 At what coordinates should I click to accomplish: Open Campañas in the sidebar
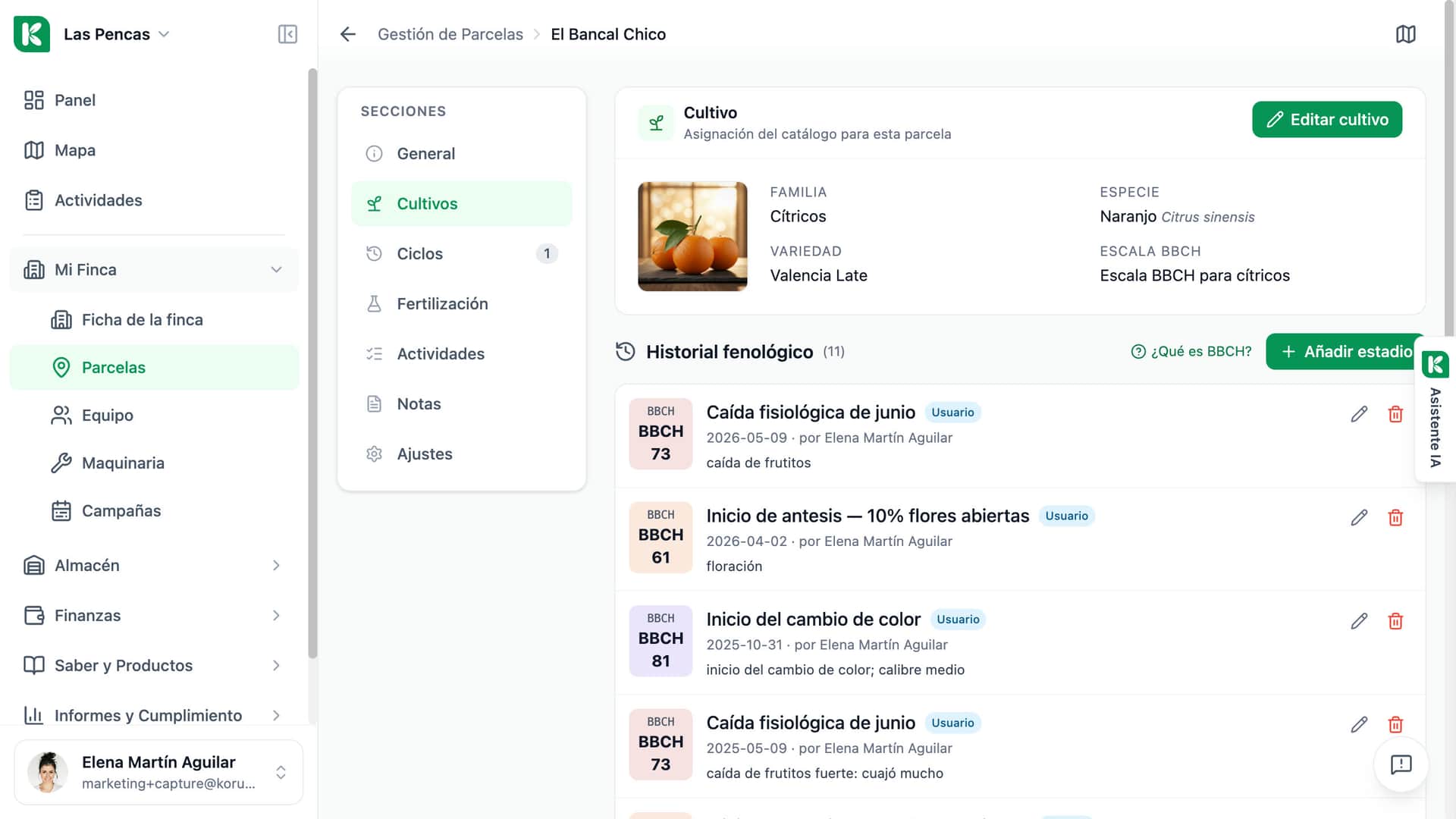tap(154, 511)
